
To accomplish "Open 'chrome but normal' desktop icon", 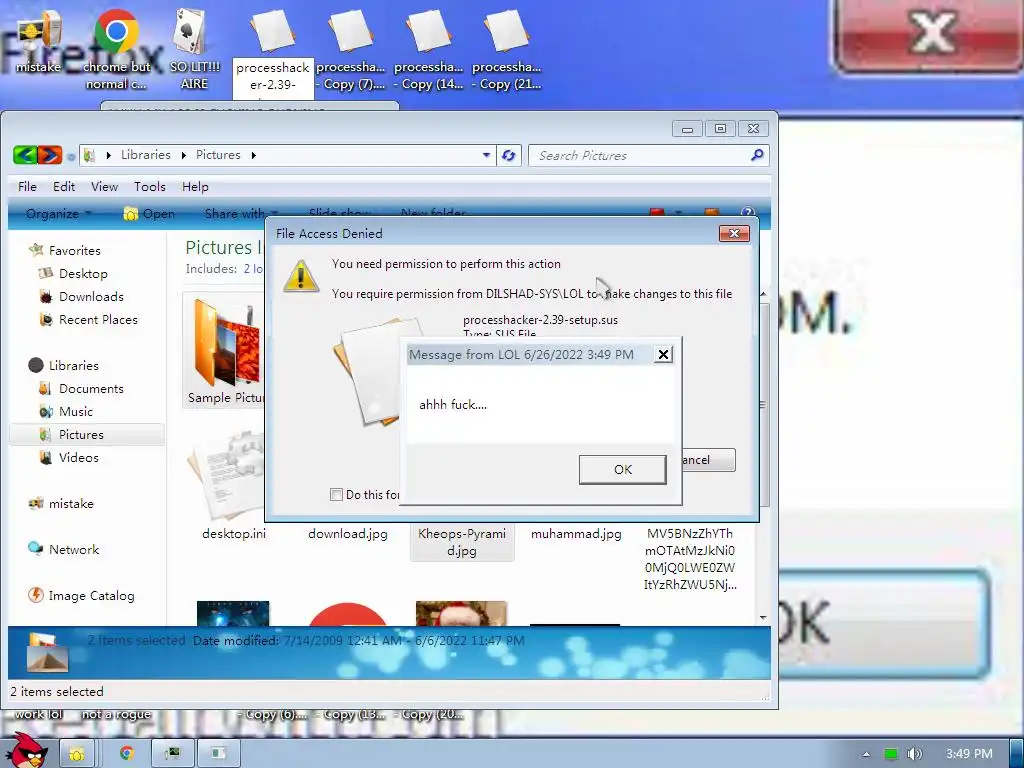I will click(x=116, y=49).
